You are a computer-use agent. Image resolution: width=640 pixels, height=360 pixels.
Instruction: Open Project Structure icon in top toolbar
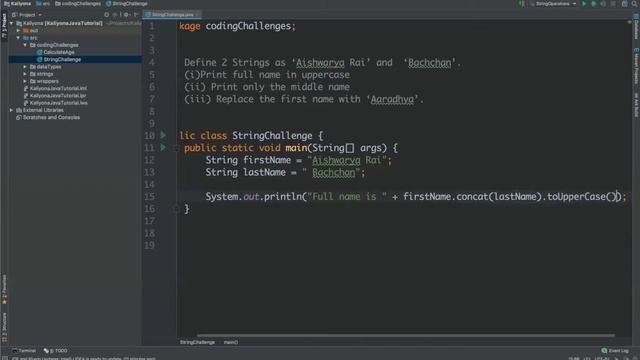click(x=624, y=4)
